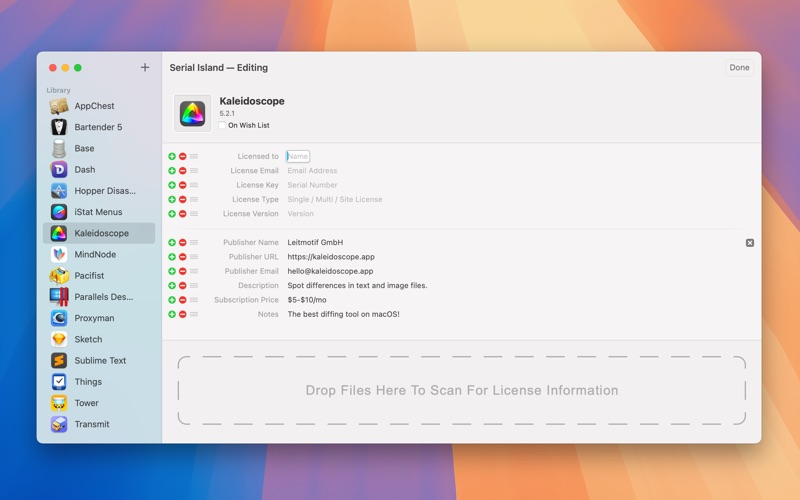The height and width of the screenshot is (500, 800).
Task: Select the Base app entry
Action: (99, 148)
